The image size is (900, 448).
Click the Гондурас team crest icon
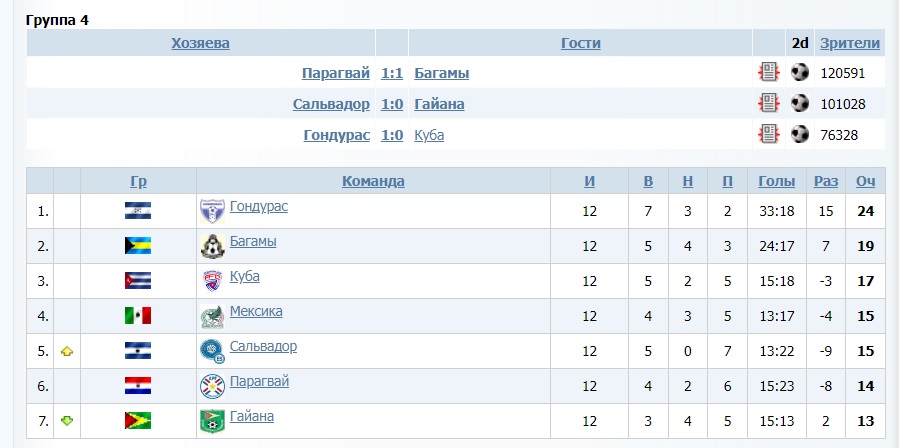click(212, 211)
